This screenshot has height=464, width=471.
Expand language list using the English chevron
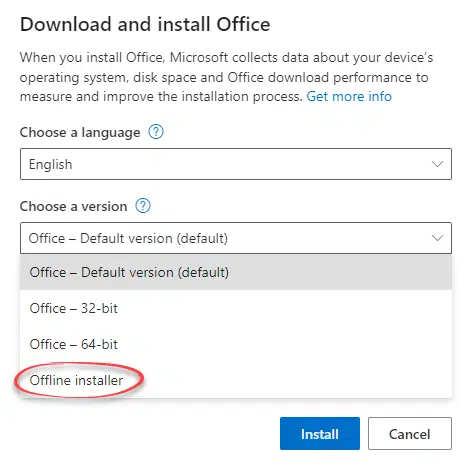point(437,164)
